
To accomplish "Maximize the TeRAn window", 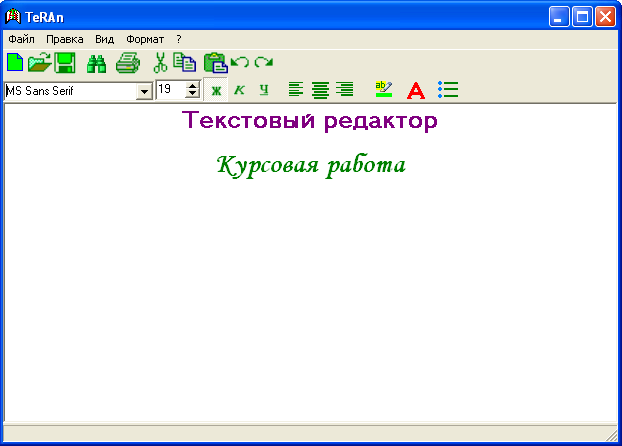I will [x=582, y=17].
